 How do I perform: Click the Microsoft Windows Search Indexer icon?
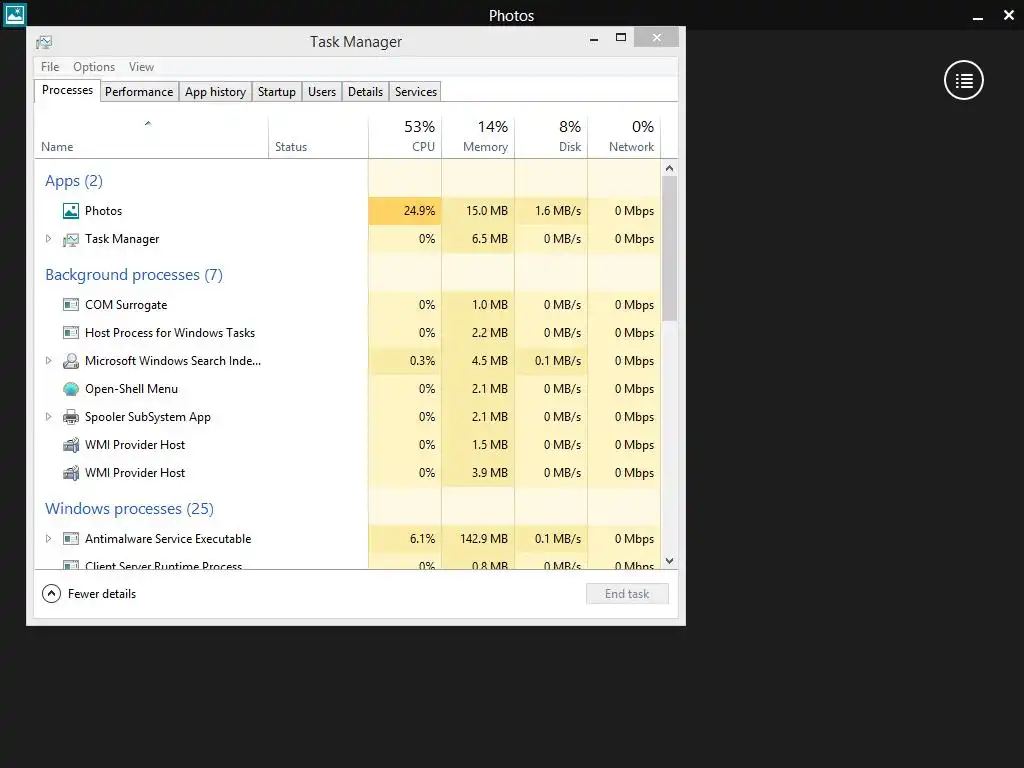(x=71, y=361)
